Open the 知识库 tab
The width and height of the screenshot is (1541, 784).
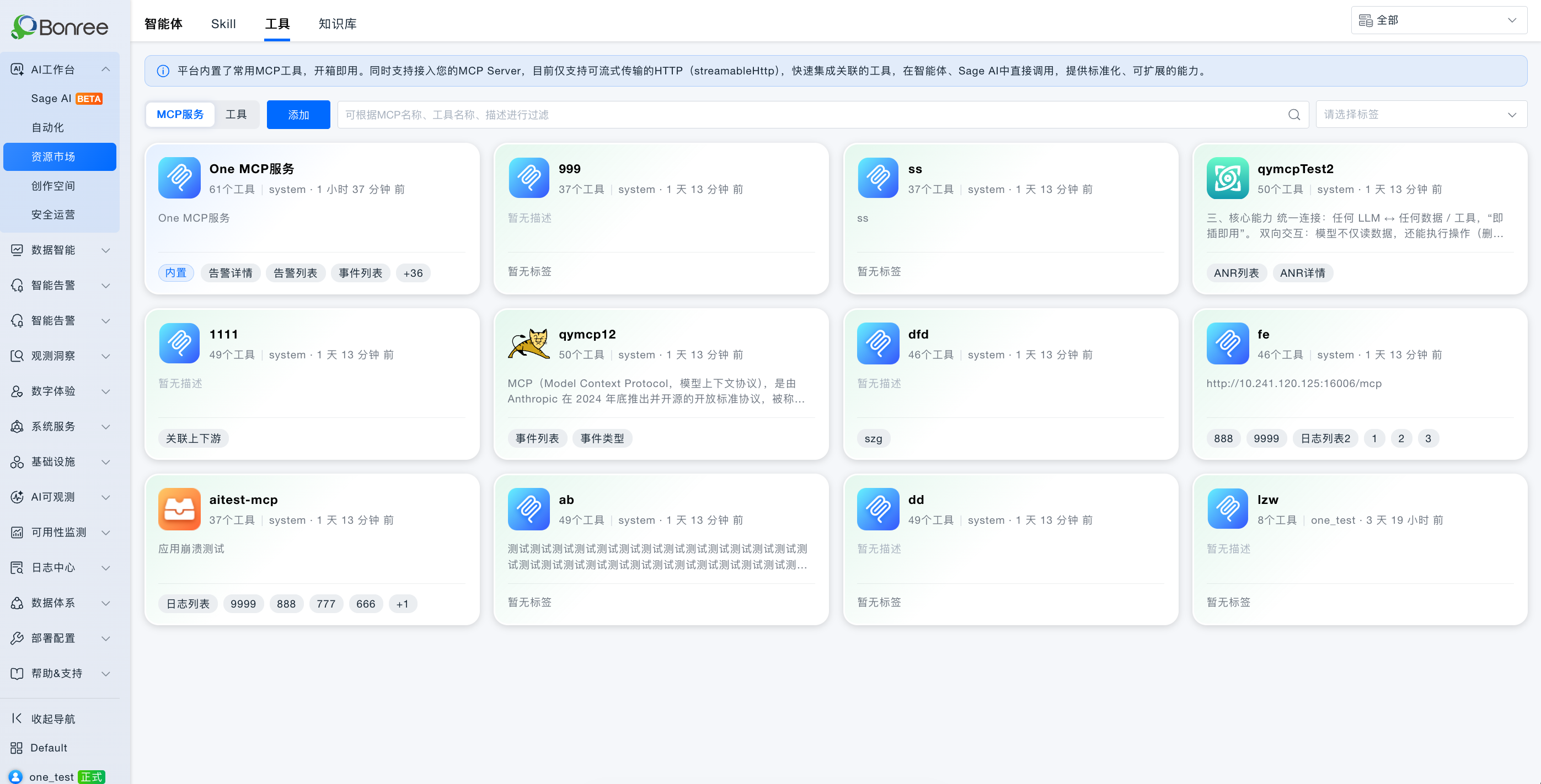338,24
